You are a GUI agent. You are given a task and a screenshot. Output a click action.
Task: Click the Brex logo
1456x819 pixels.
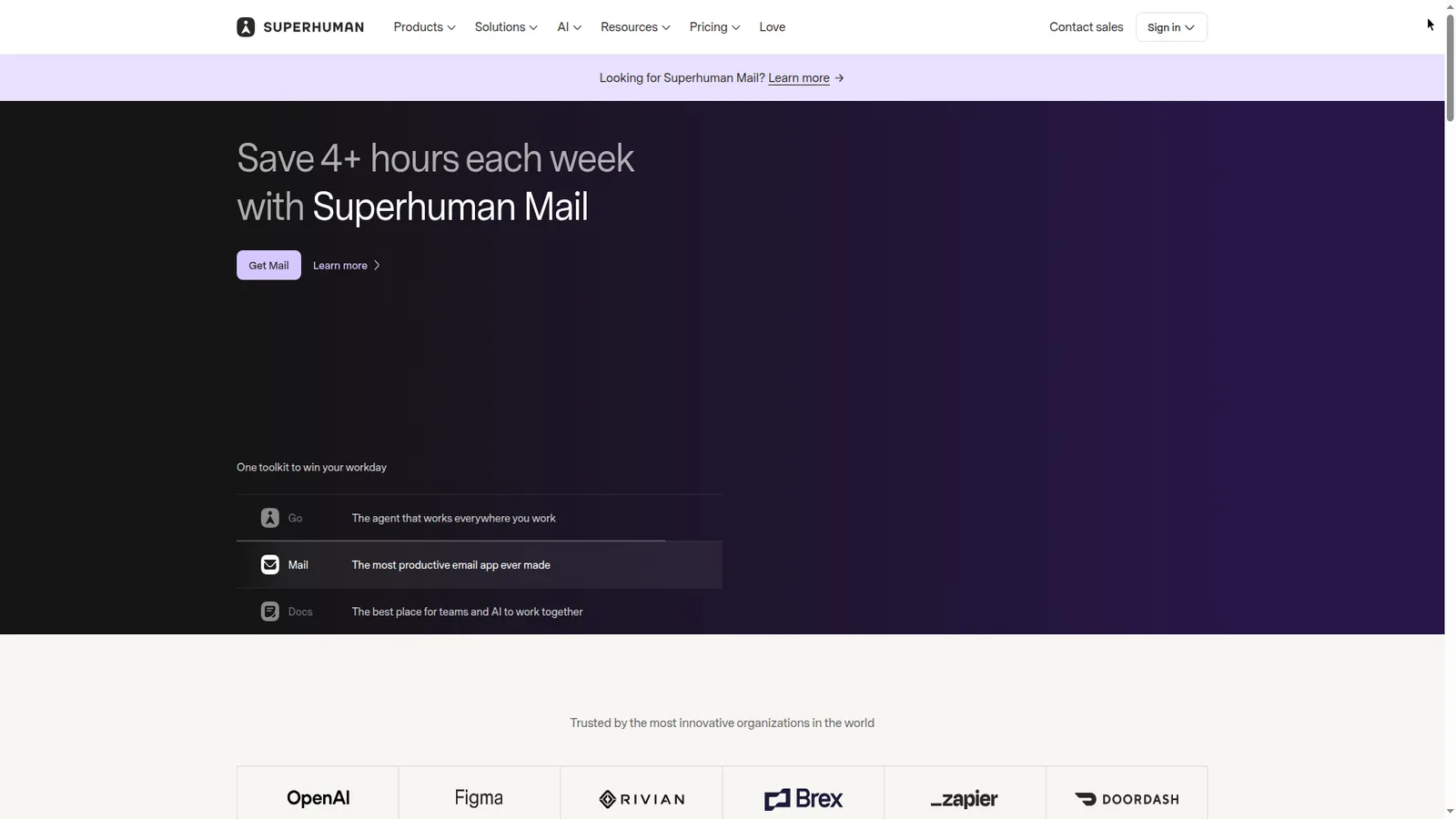(804, 799)
